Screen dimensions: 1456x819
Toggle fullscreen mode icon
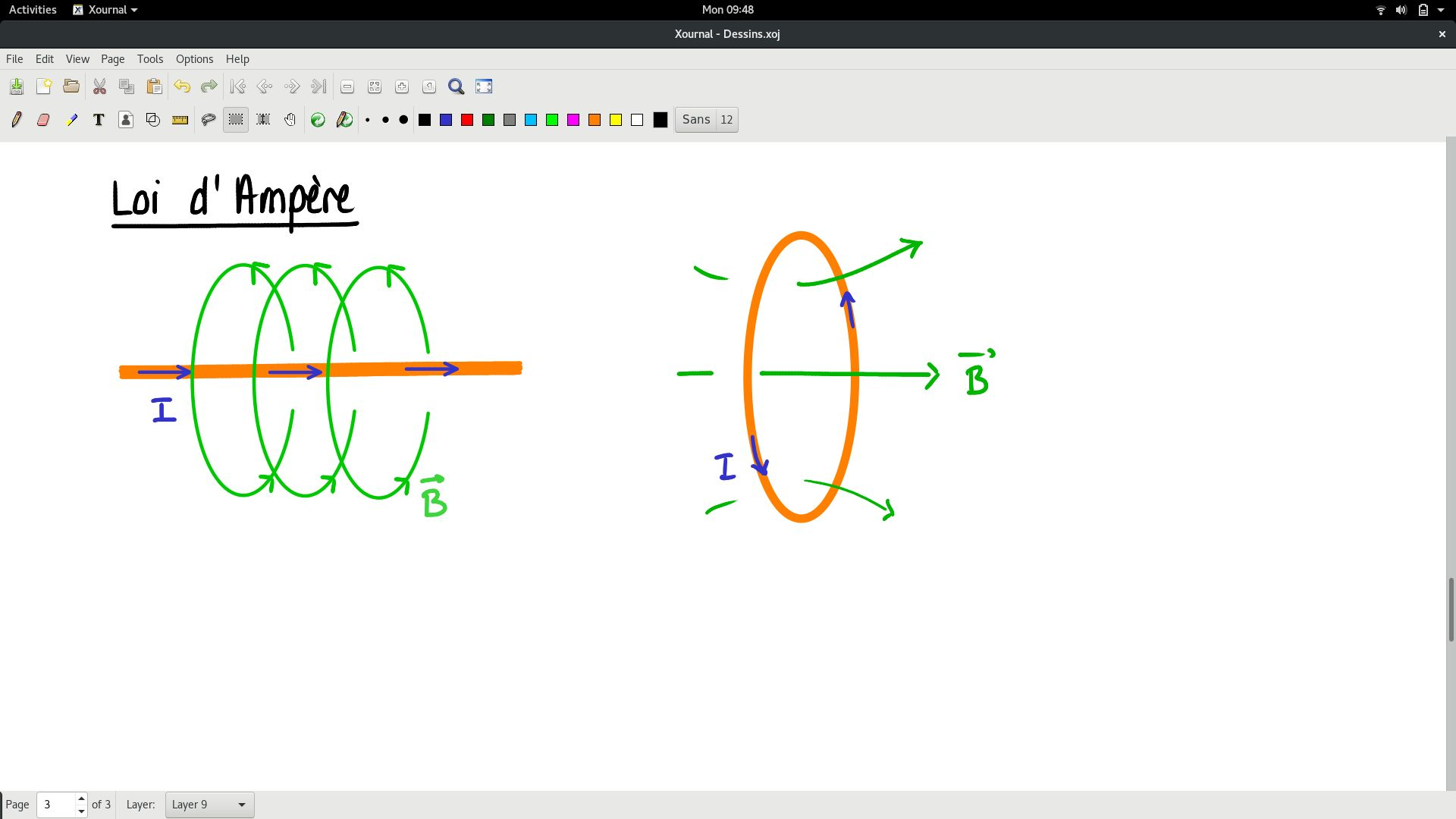(484, 86)
